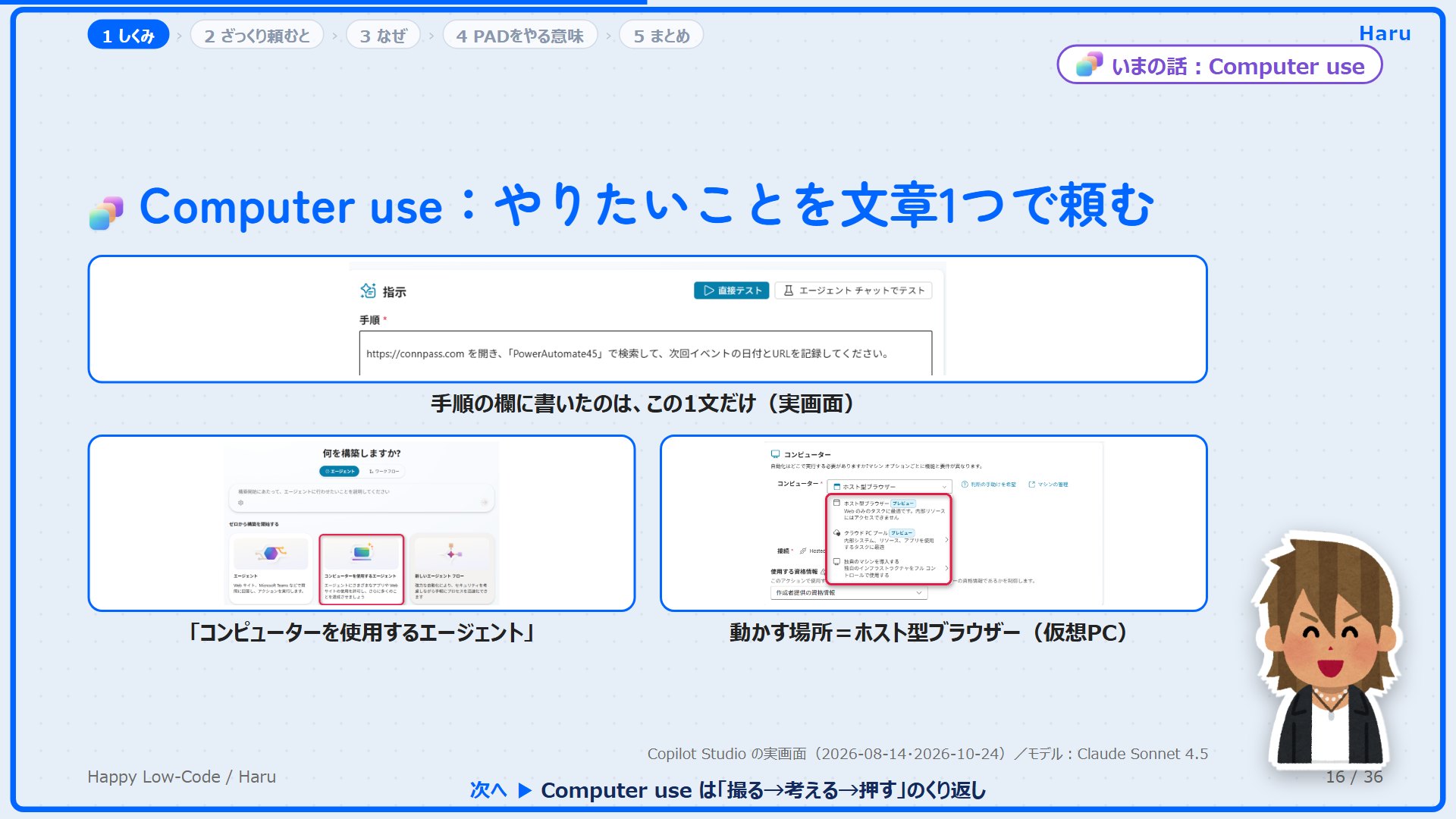
Task: Click the '16 / 36' page counter
Action: pos(1354,777)
